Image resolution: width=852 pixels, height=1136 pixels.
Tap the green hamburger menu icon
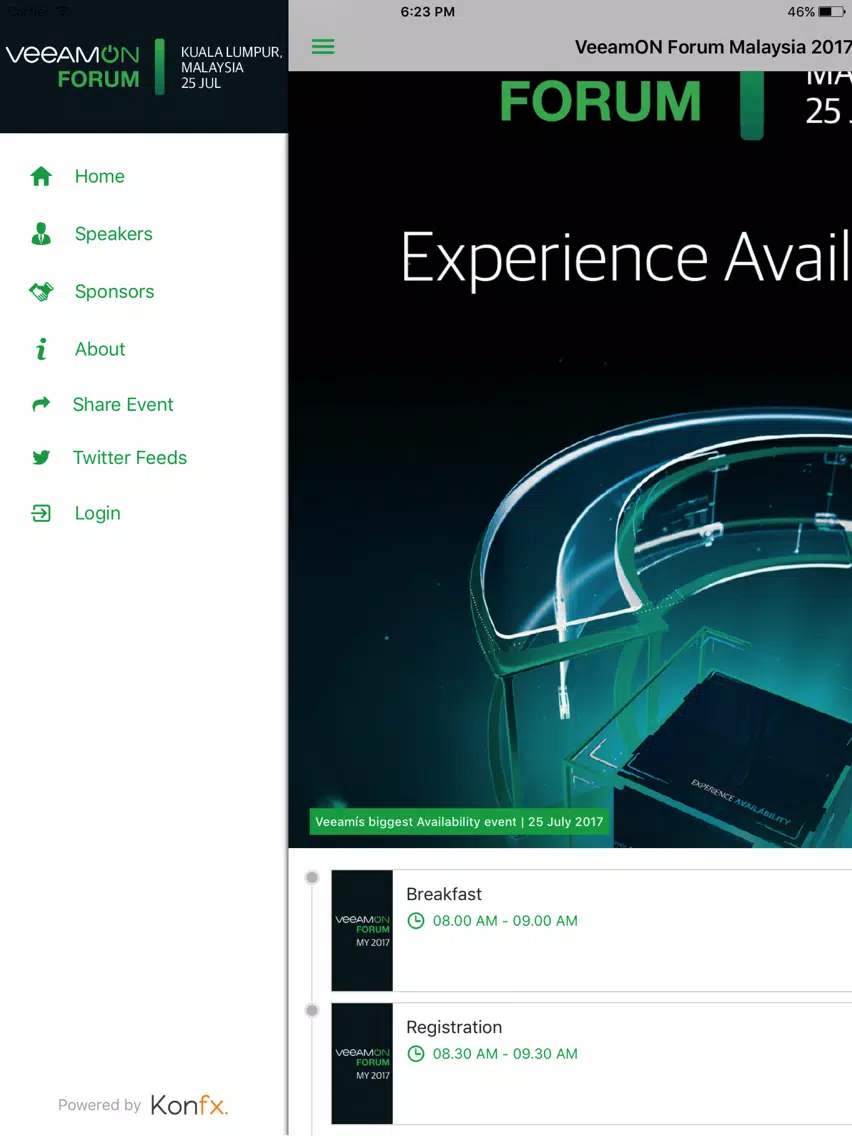tap(323, 47)
